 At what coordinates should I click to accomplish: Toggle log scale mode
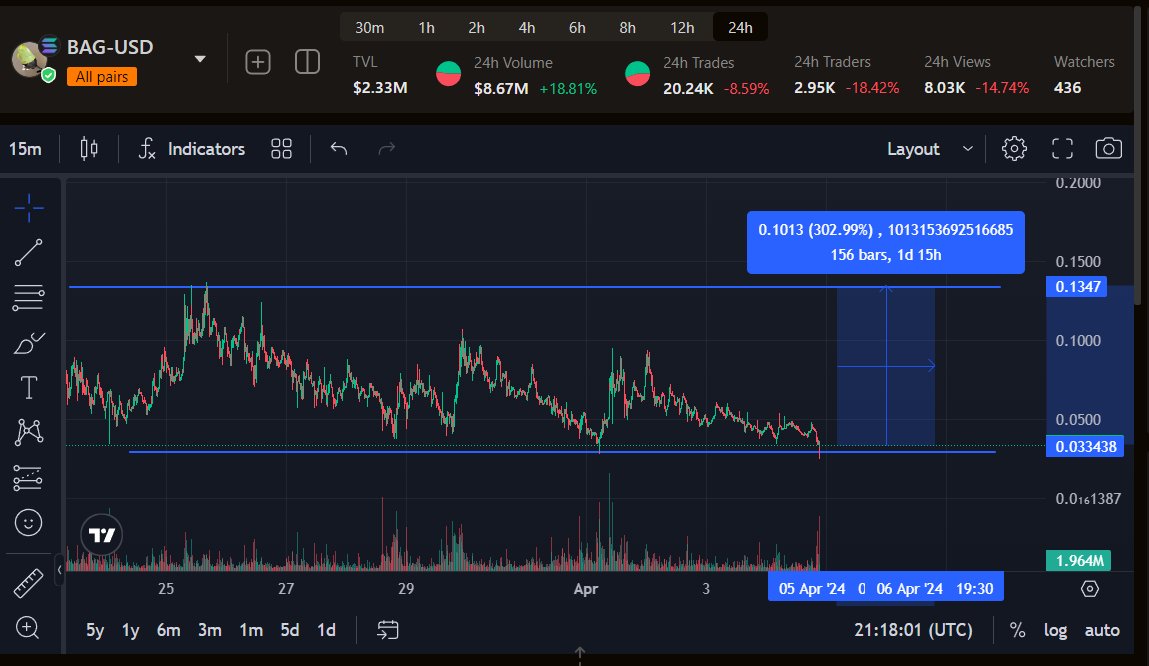coord(1055,630)
